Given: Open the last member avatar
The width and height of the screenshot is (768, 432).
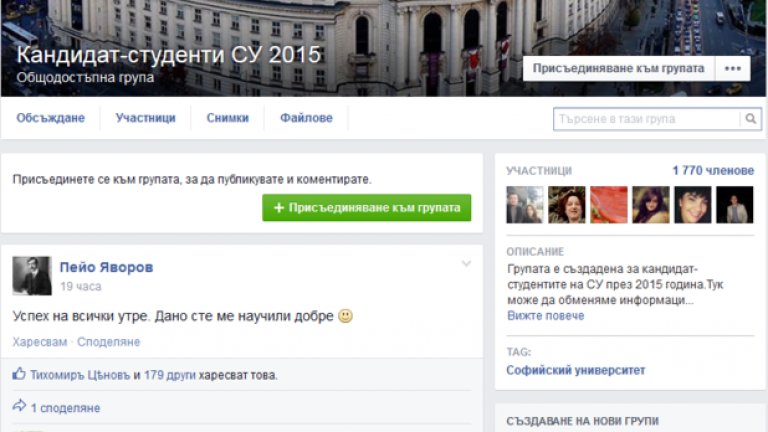Looking at the screenshot, I should [735, 205].
